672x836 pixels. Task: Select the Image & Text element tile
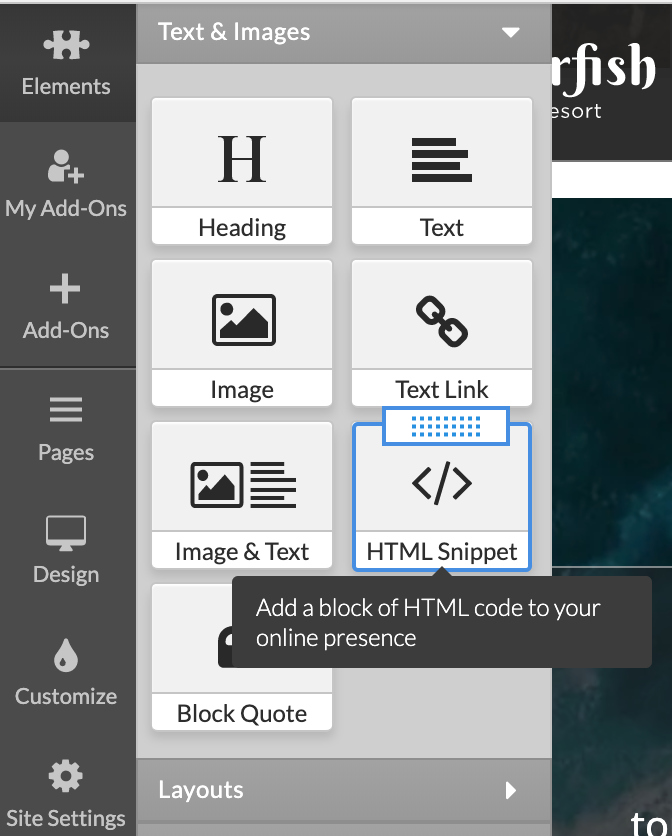coord(242,495)
